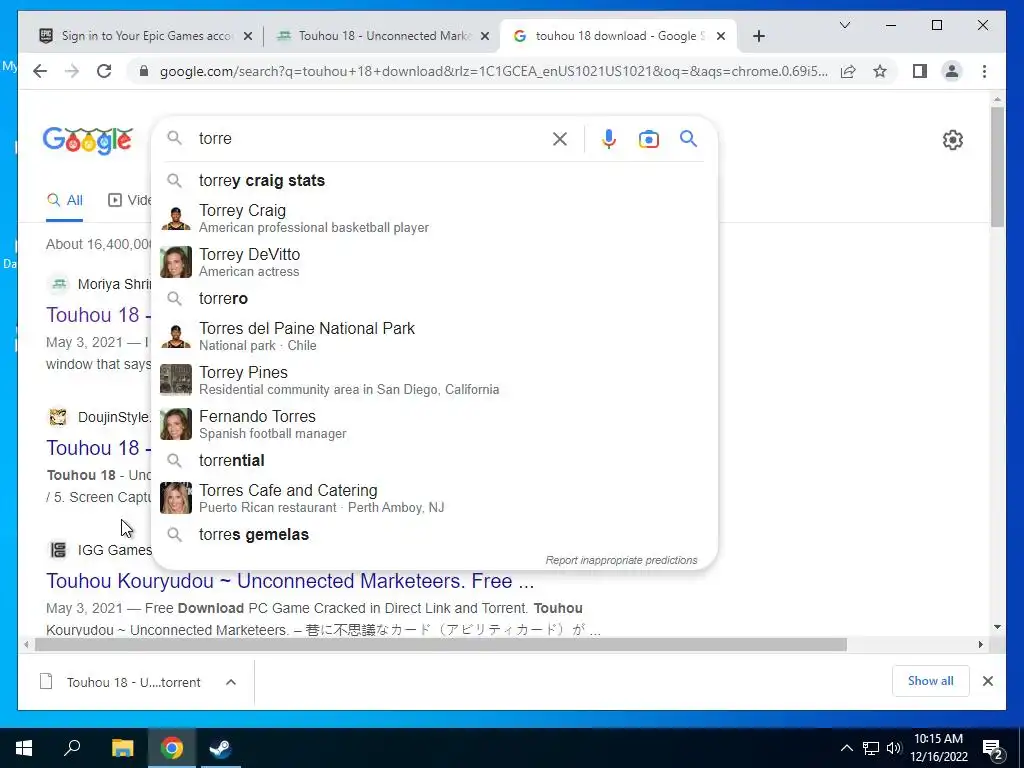
Task: Choose the torrey craig stats suggestion
Action: [434, 180]
